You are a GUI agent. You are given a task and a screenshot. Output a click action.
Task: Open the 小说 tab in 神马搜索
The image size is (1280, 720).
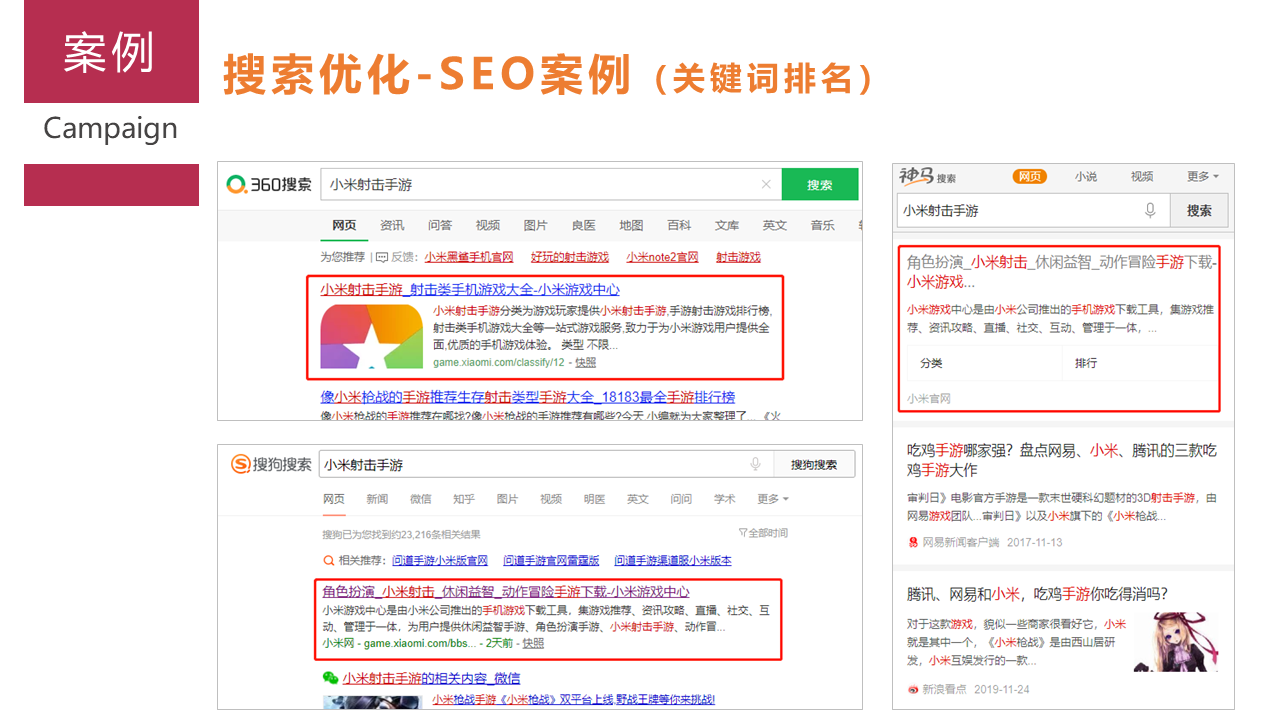pos(1086,176)
